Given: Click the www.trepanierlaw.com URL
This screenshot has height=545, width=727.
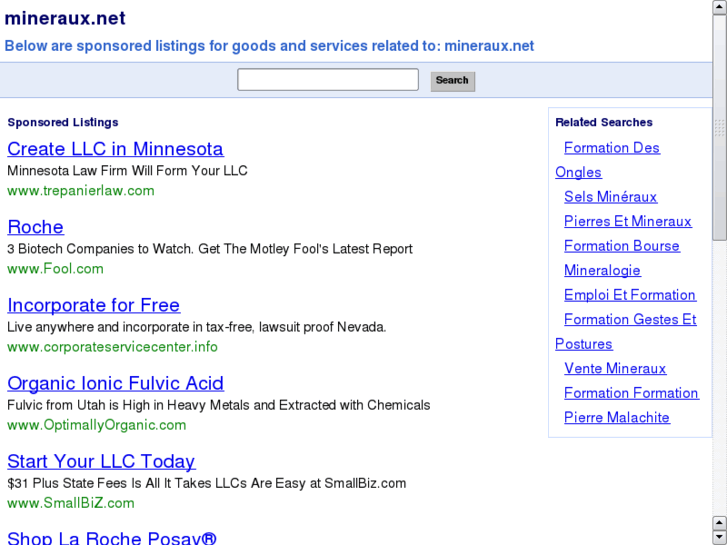Looking at the screenshot, I should (x=81, y=191).
